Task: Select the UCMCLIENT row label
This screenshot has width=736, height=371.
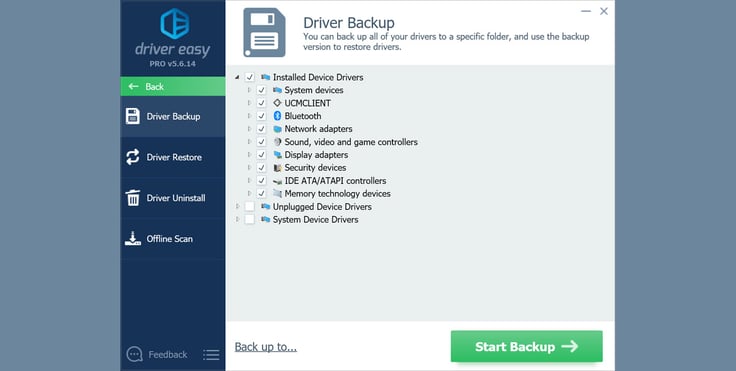Action: (307, 103)
